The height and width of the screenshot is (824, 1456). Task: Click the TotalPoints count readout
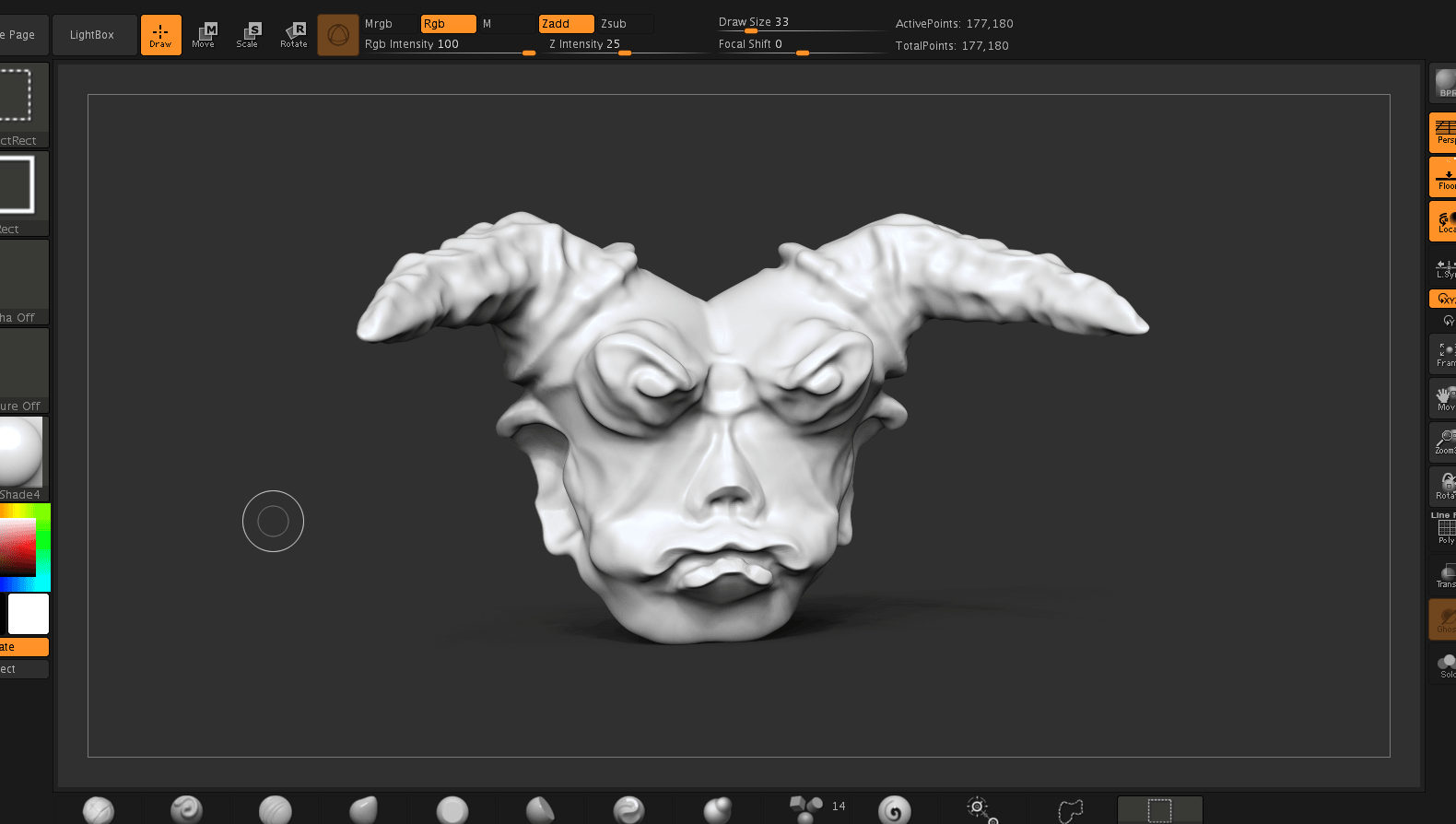[x=952, y=46]
